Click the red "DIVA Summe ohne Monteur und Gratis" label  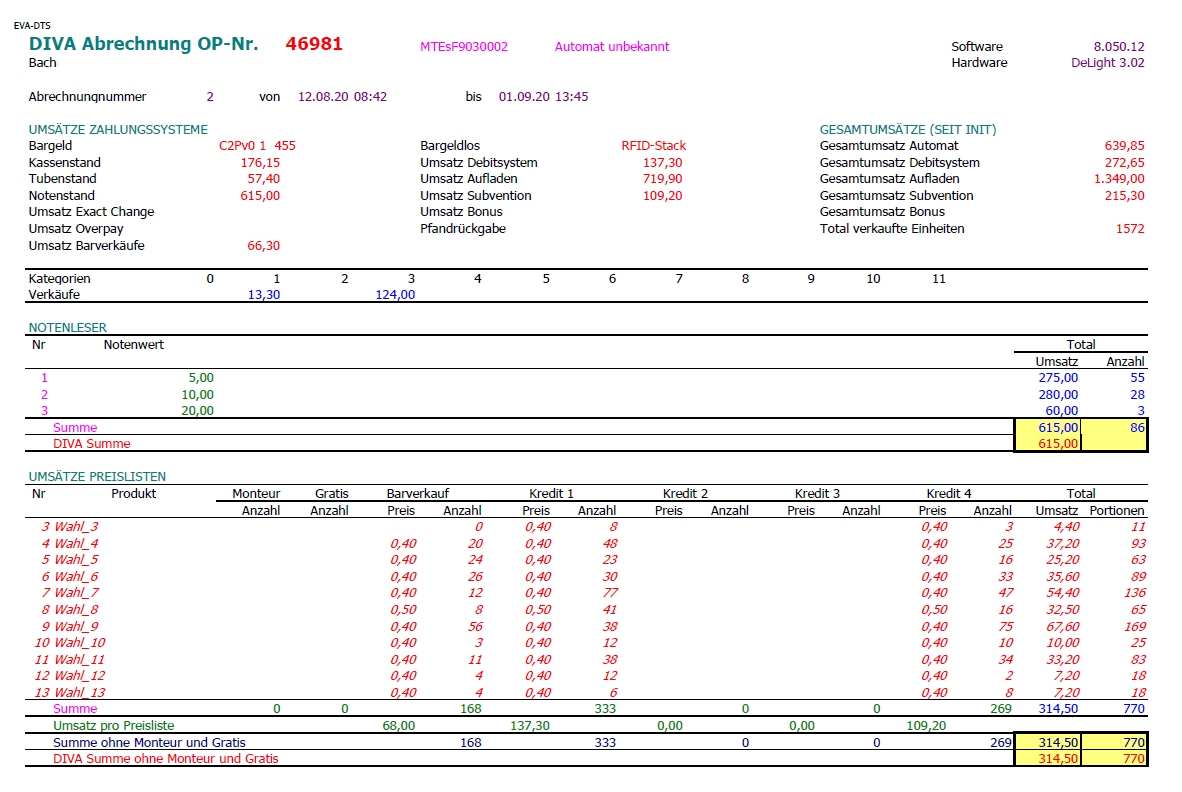(166, 760)
